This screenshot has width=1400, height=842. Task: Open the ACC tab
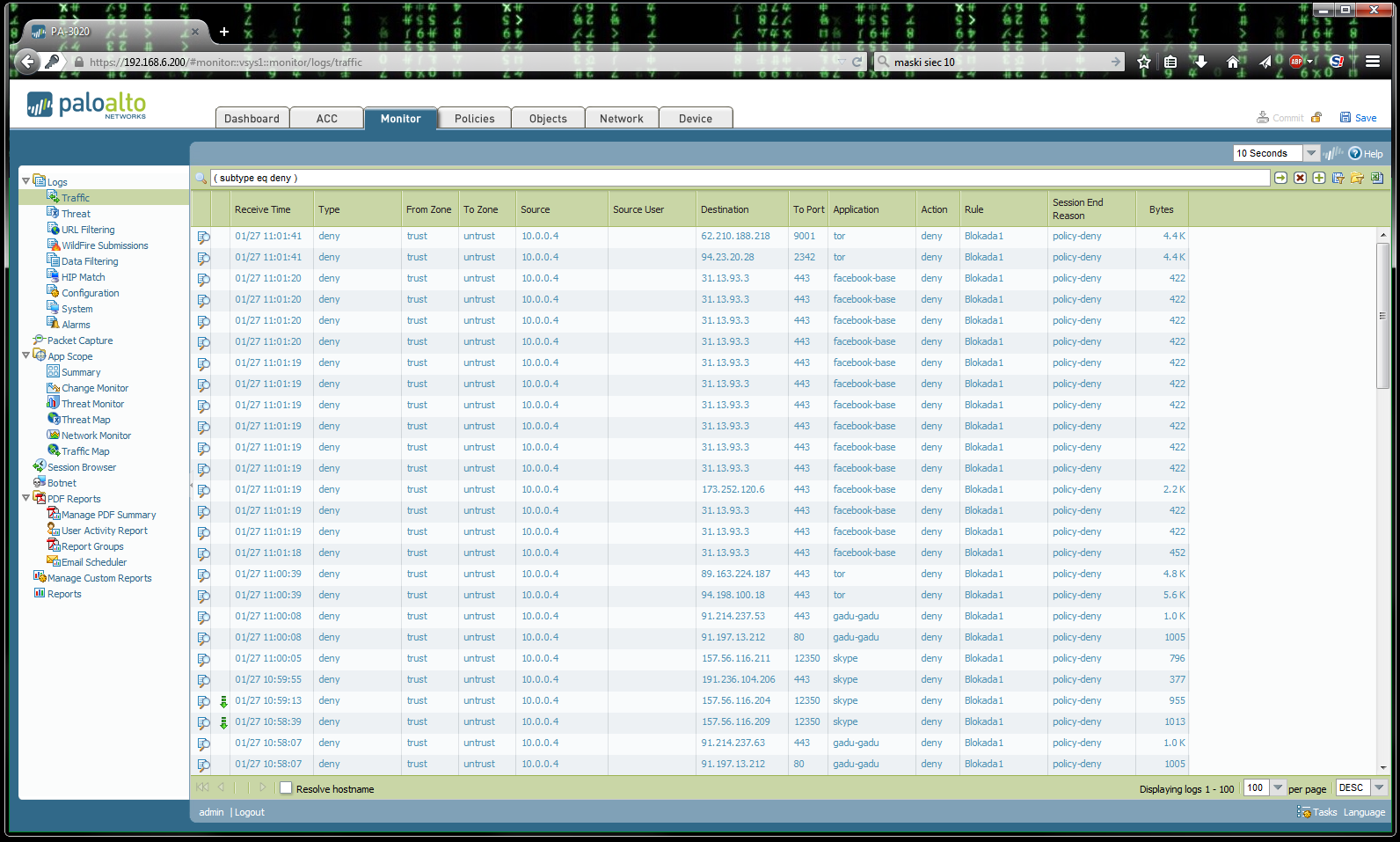pos(327,119)
